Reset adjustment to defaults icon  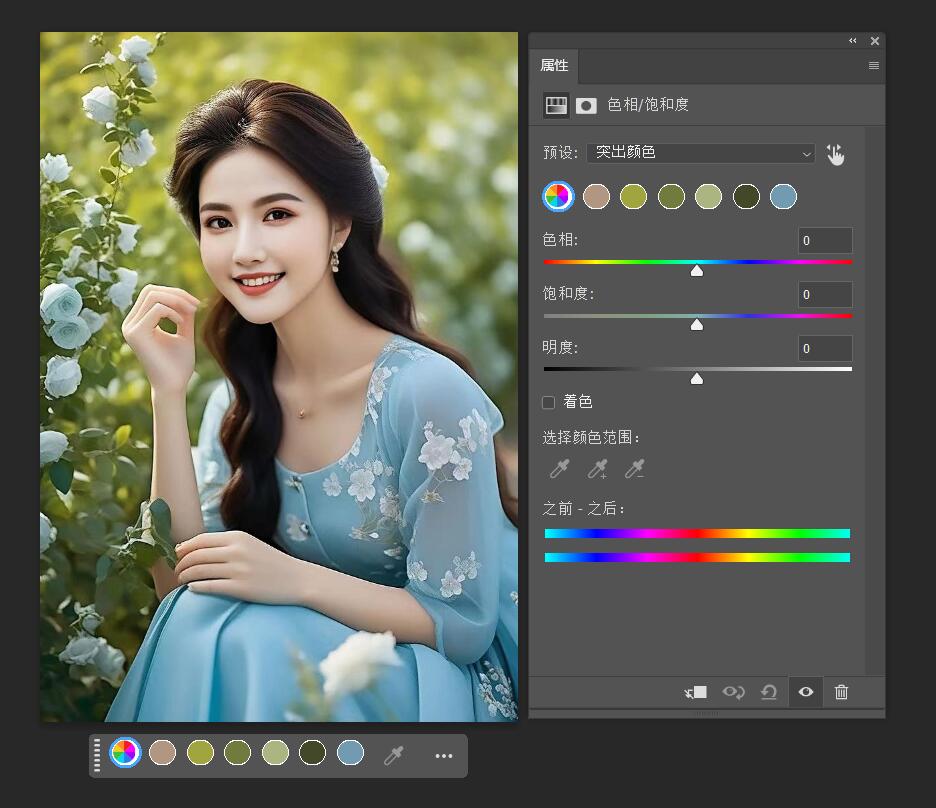click(769, 692)
